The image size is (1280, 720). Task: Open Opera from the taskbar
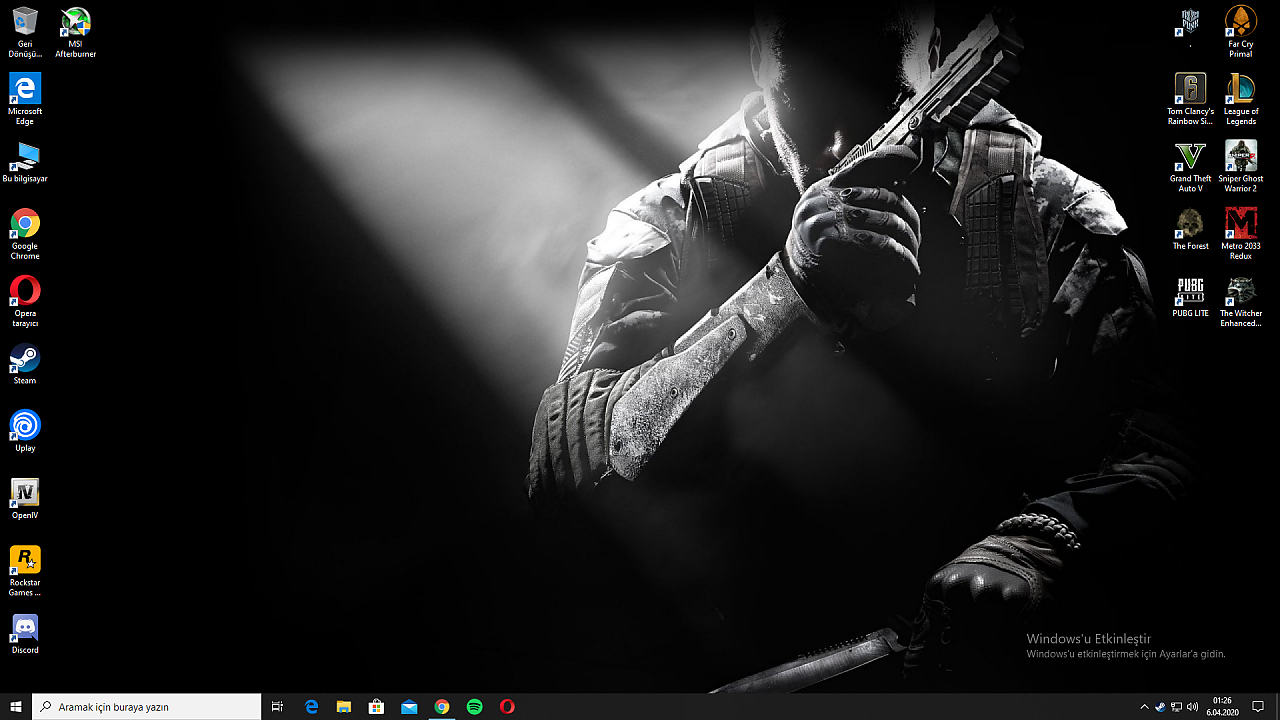(507, 706)
